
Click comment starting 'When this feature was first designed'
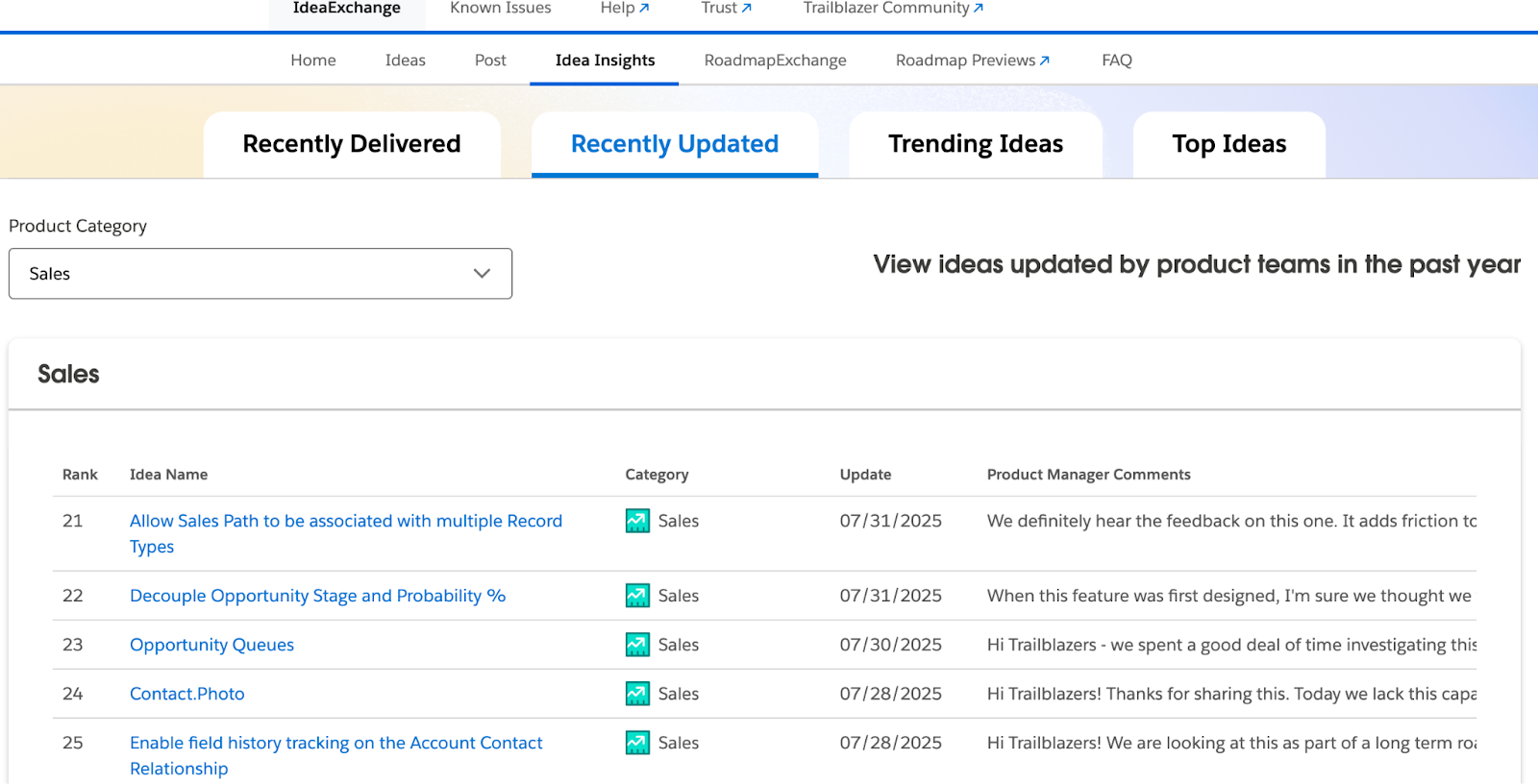[1229, 596]
